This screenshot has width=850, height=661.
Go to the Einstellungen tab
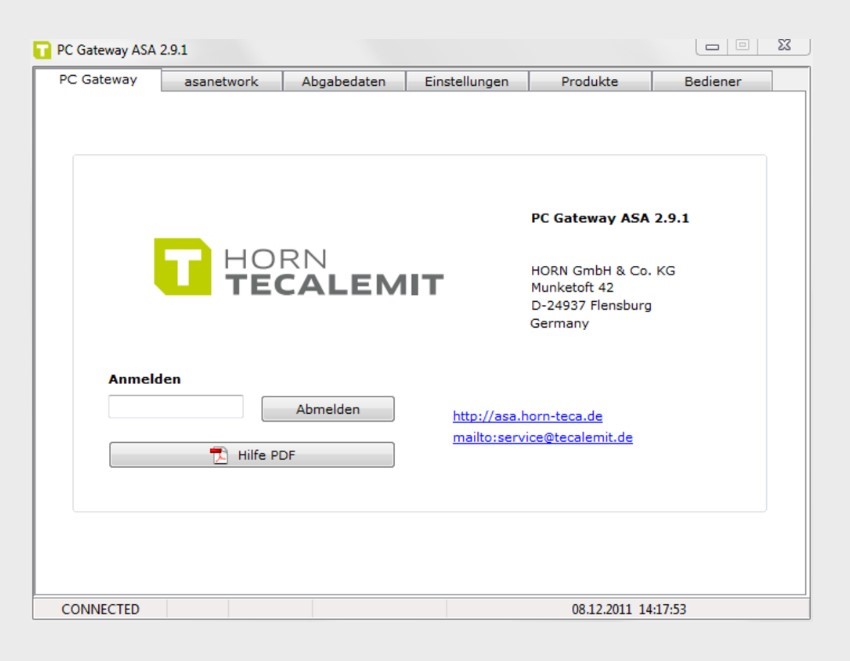point(466,82)
